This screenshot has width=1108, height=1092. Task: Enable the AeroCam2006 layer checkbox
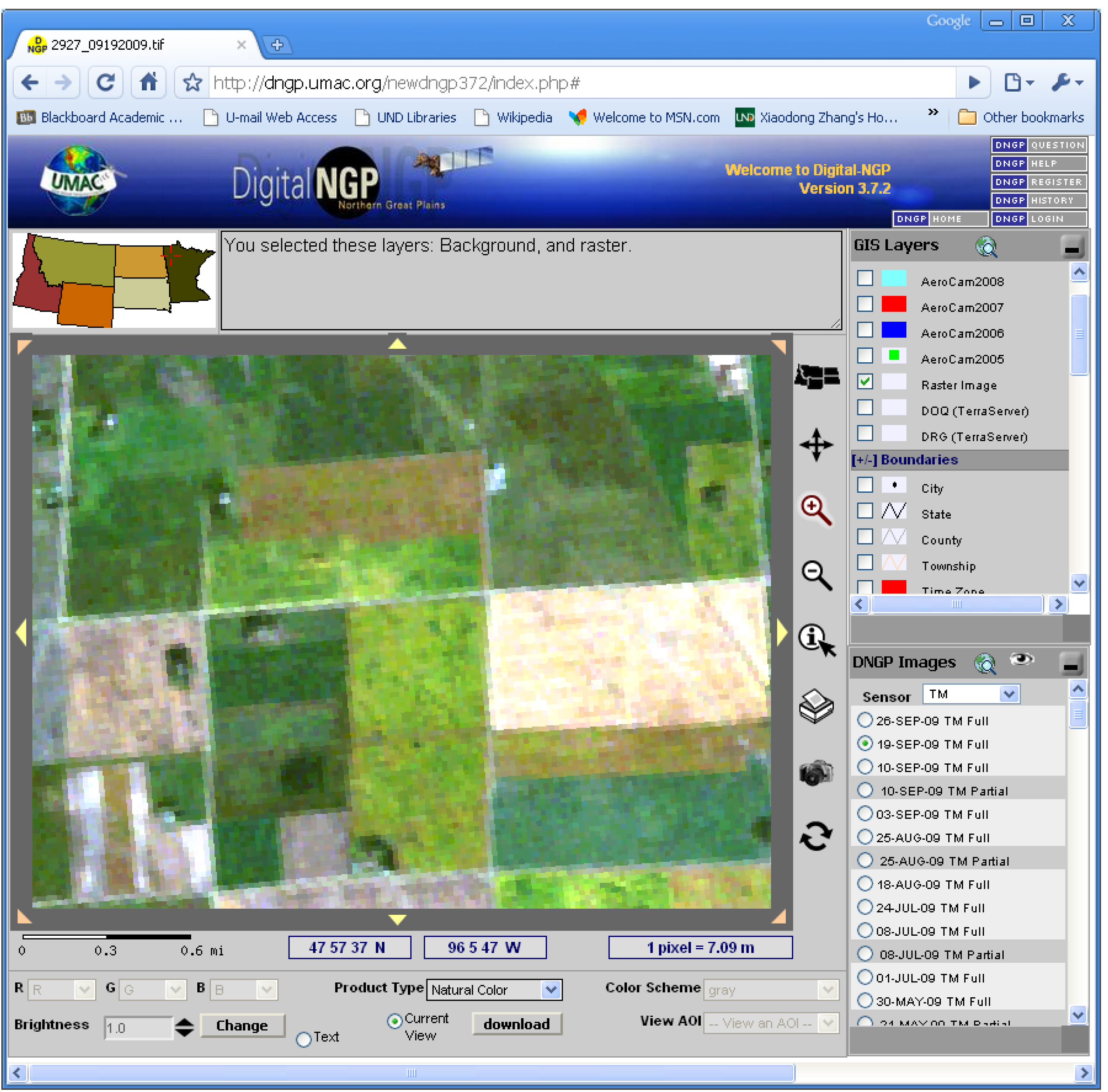tap(865, 330)
